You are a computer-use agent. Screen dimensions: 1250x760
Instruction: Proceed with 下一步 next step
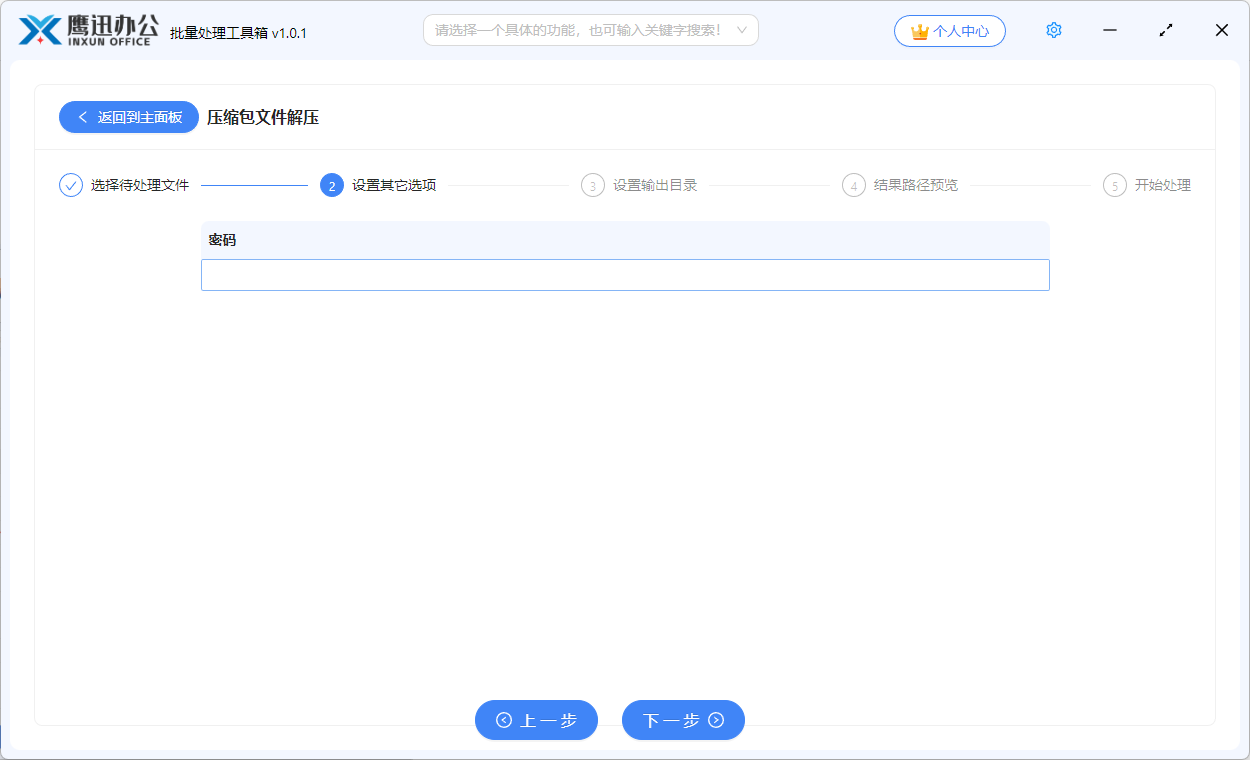point(683,720)
